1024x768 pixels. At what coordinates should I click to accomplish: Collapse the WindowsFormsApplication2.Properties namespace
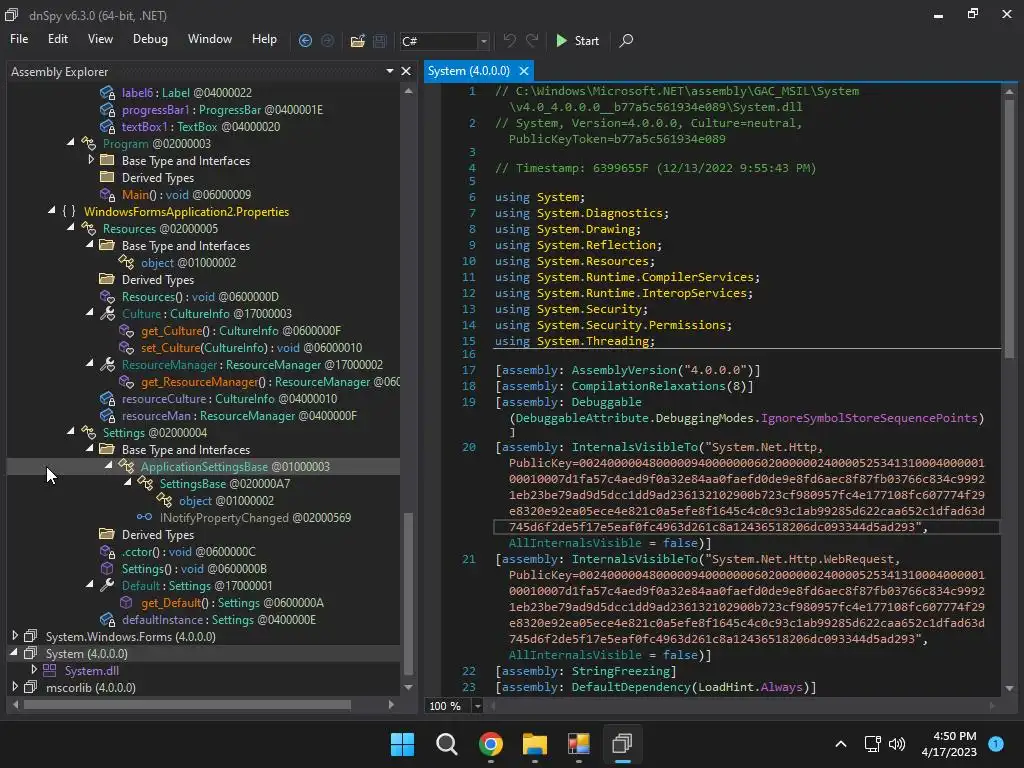pyautogui.click(x=52, y=210)
